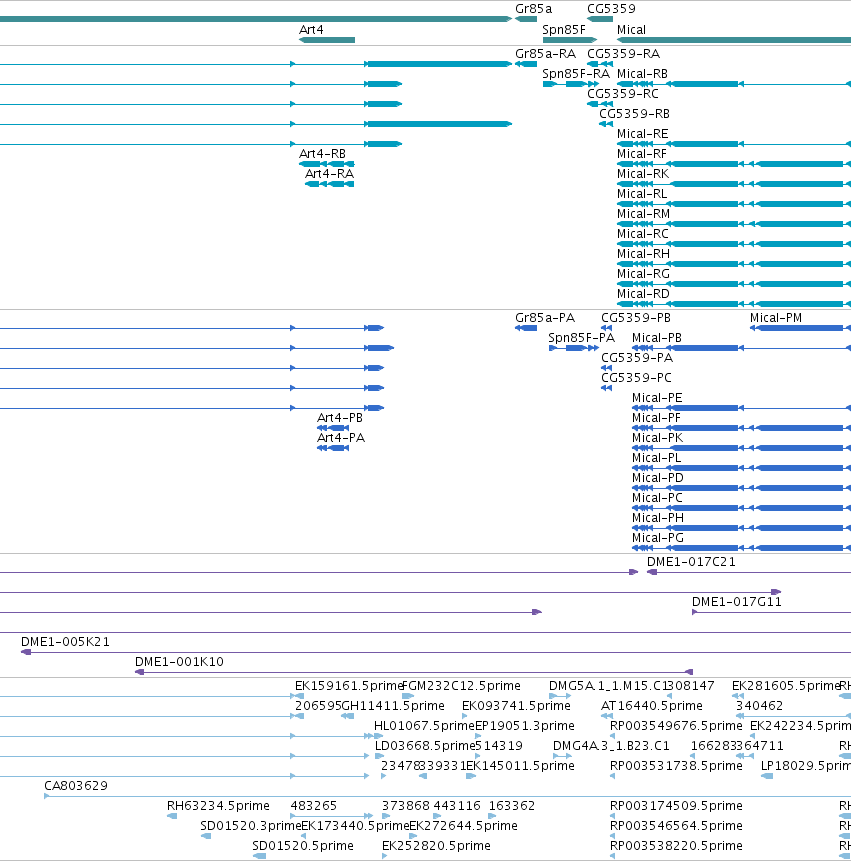Image resolution: width=851 pixels, height=861 pixels.
Task: Open the Mical-RL transcript label
Action: coord(642,194)
